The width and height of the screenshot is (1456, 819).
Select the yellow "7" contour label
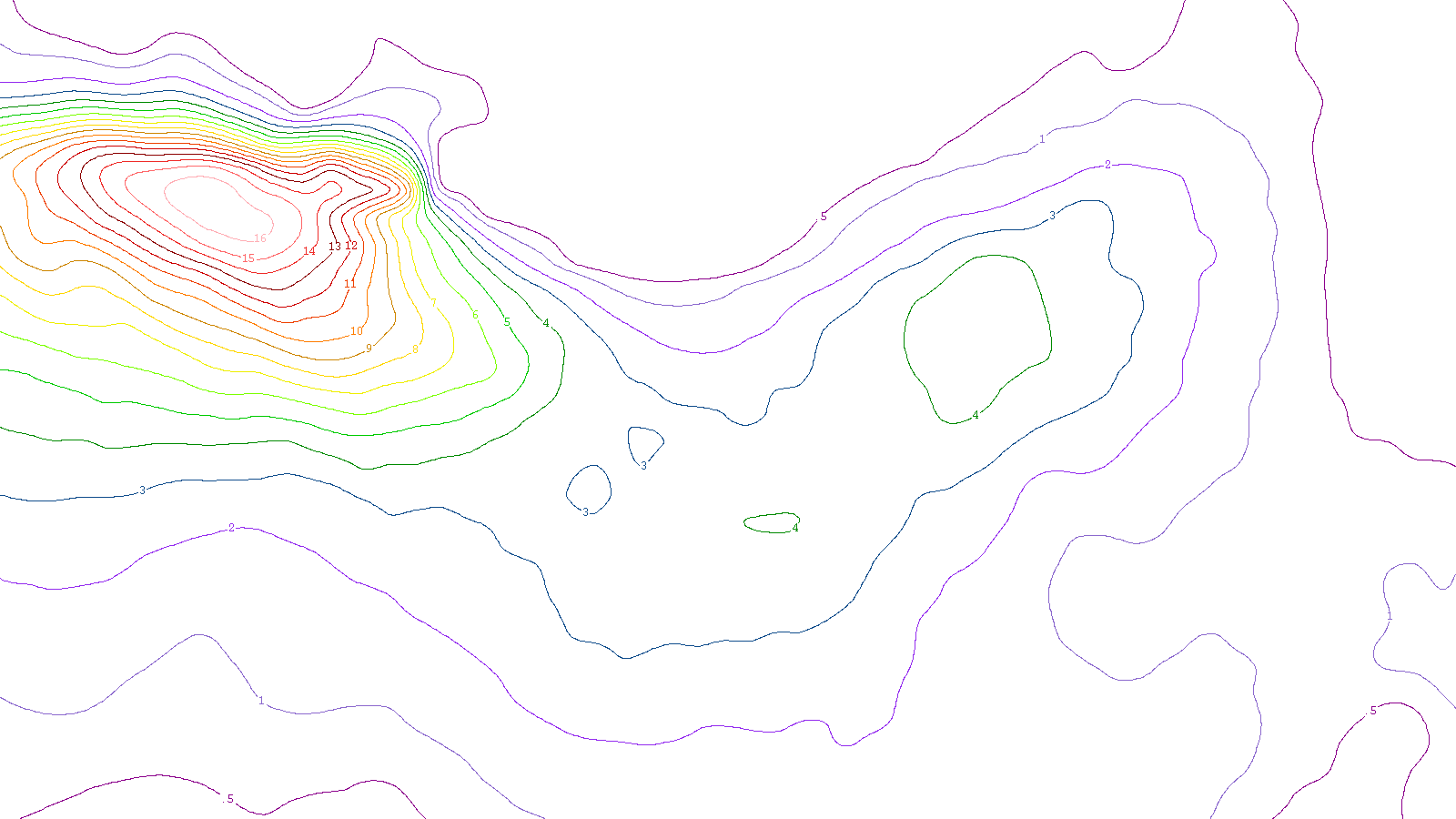tap(433, 303)
